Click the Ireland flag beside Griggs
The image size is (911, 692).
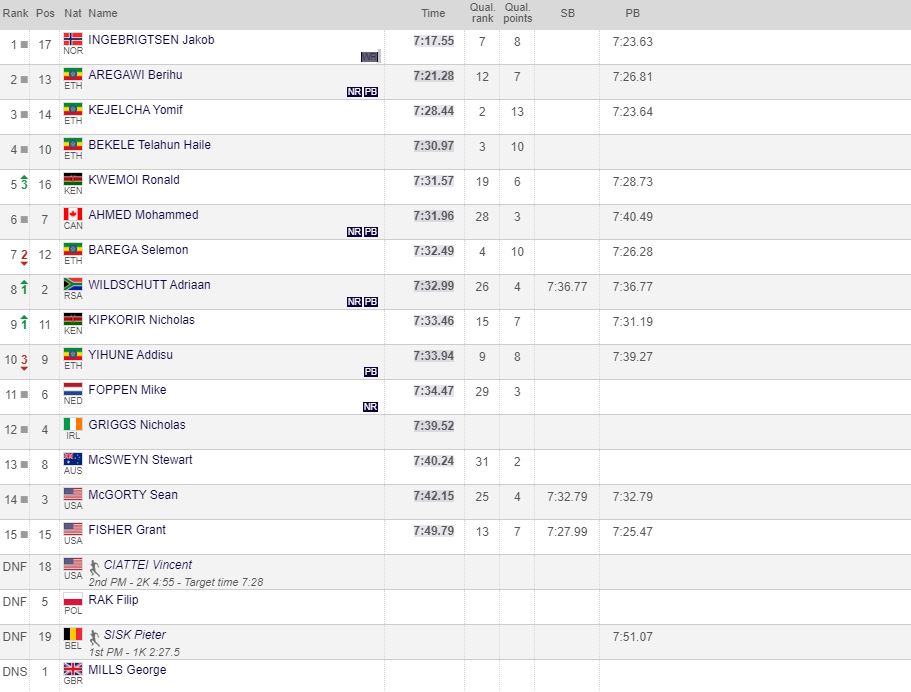pyautogui.click(x=73, y=424)
